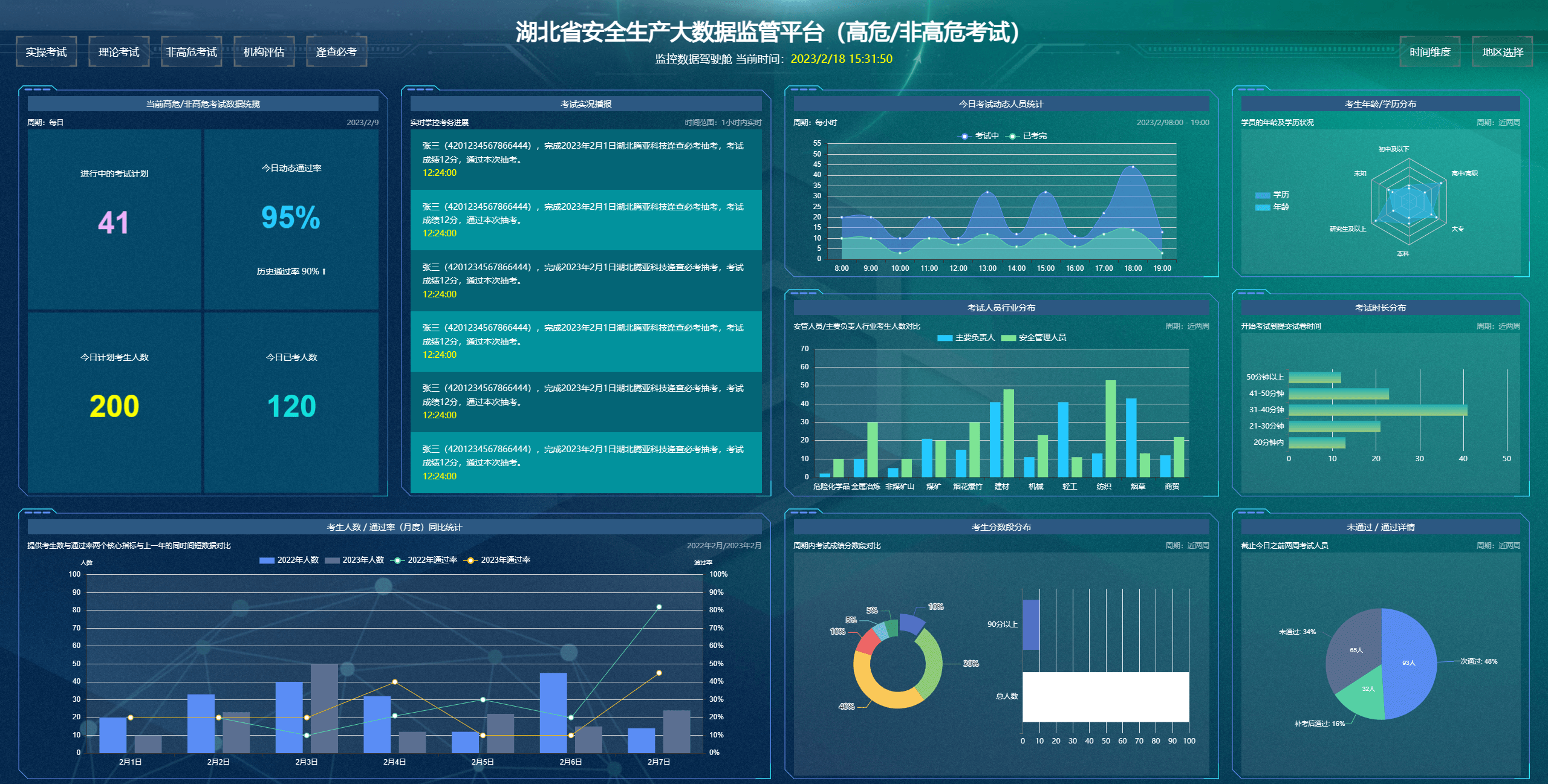Select the 非高危考试 tab
Image resolution: width=1548 pixels, height=784 pixels.
click(192, 52)
